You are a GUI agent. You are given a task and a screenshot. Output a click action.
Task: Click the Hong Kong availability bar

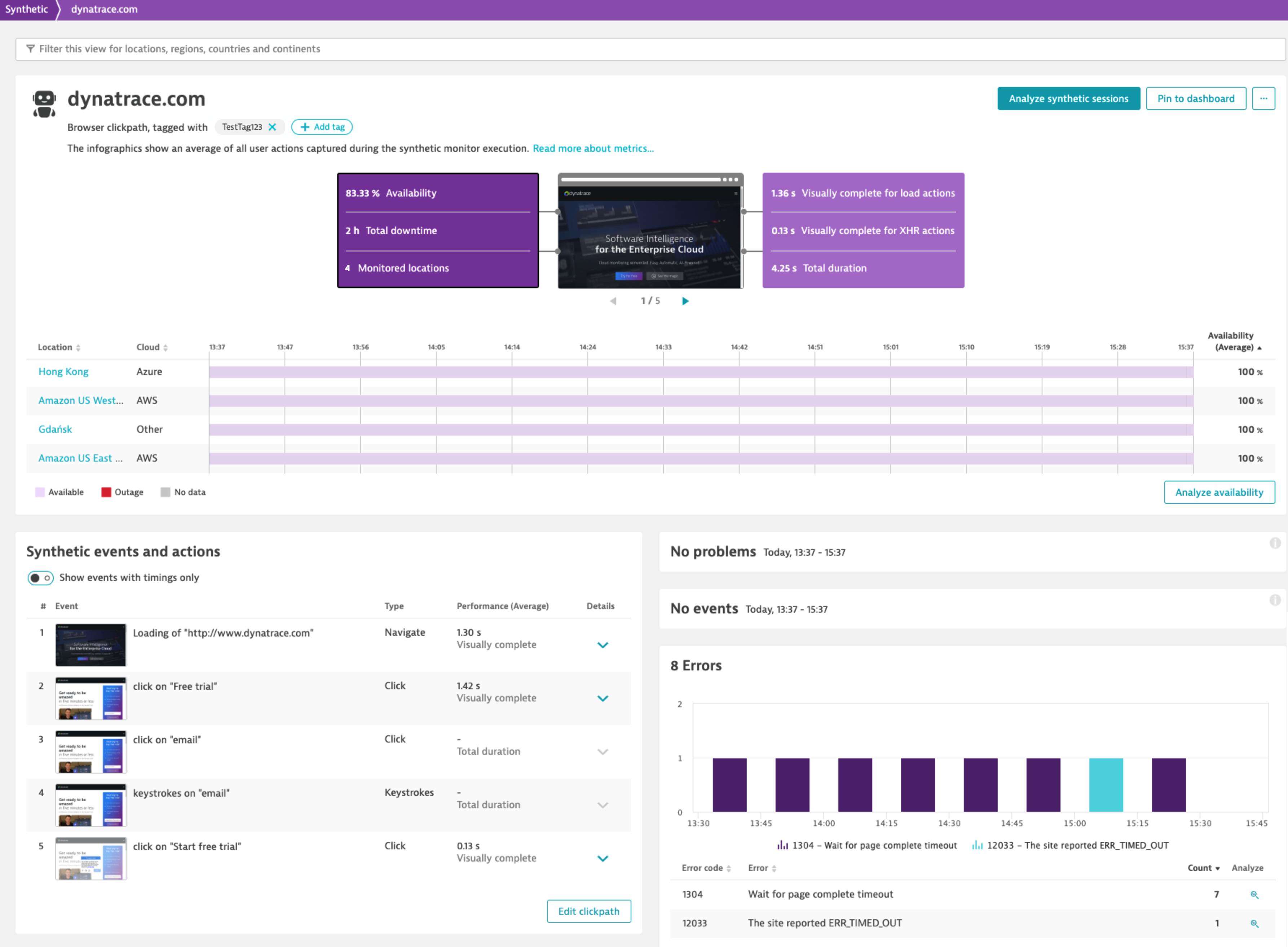701,372
